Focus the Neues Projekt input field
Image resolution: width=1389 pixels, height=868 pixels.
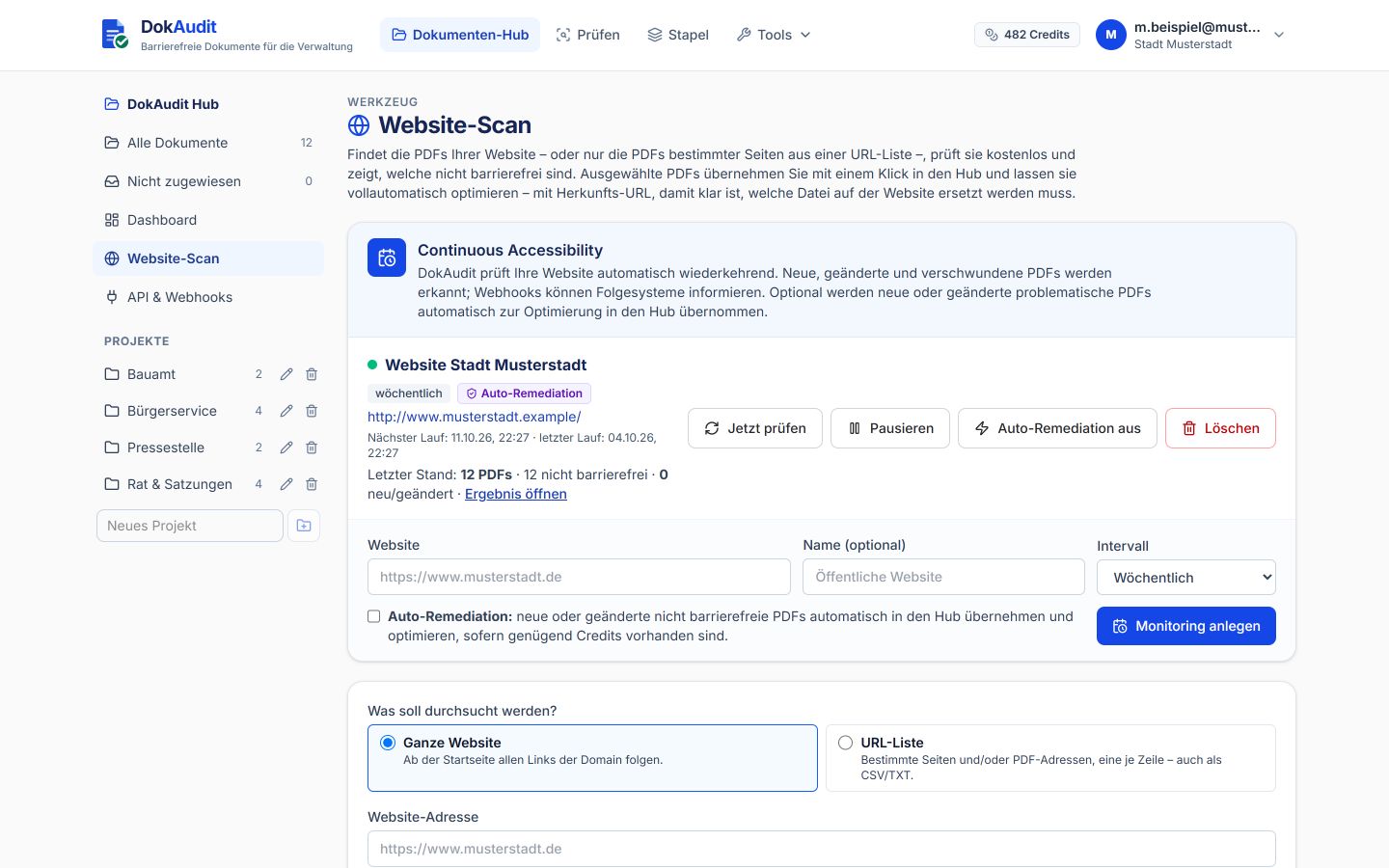(190, 526)
